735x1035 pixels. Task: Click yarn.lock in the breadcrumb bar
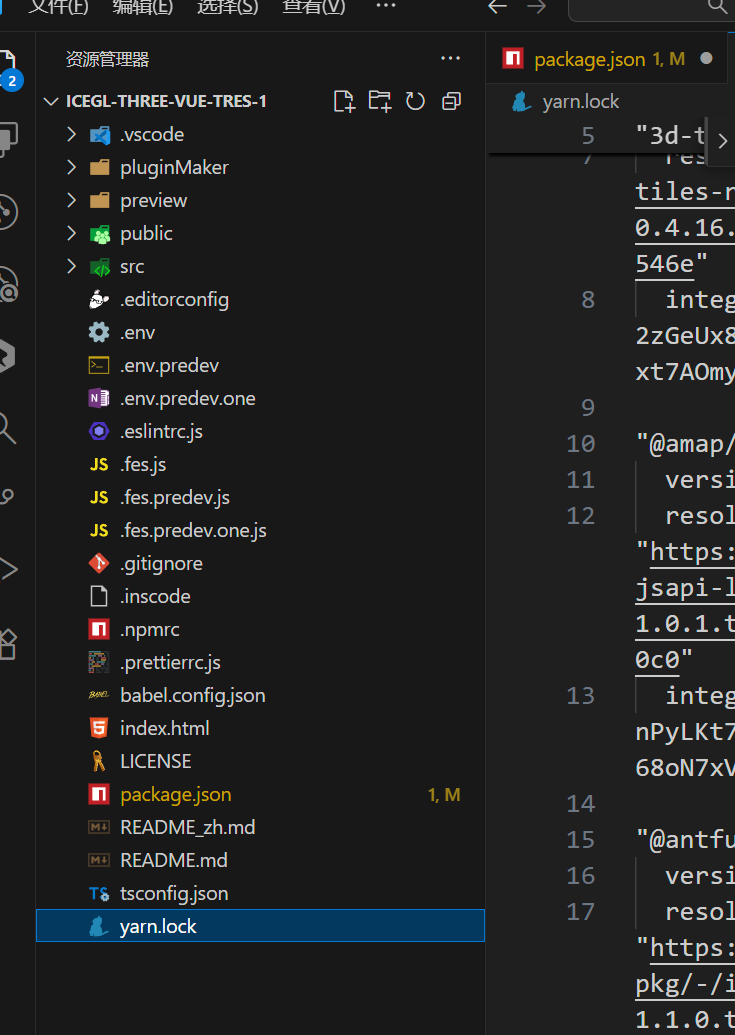point(580,101)
